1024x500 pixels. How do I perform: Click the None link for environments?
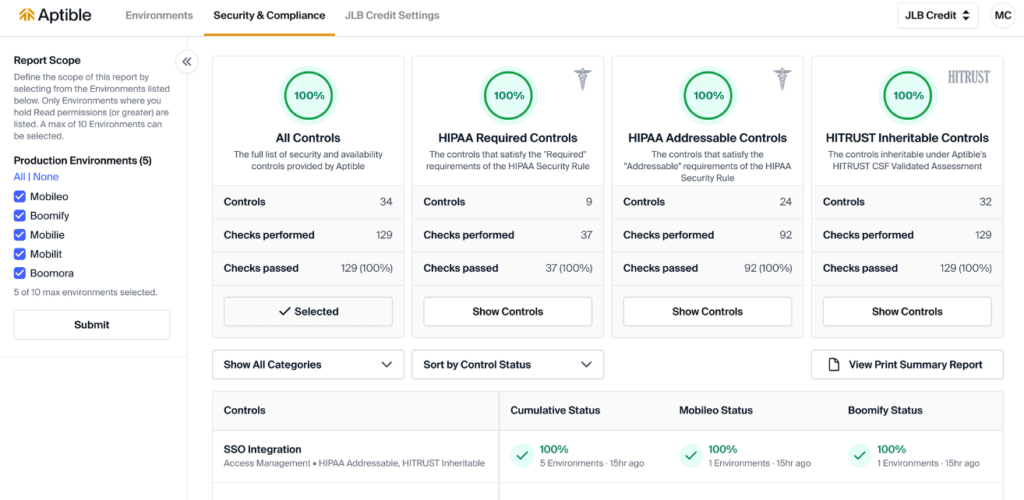click(45, 177)
